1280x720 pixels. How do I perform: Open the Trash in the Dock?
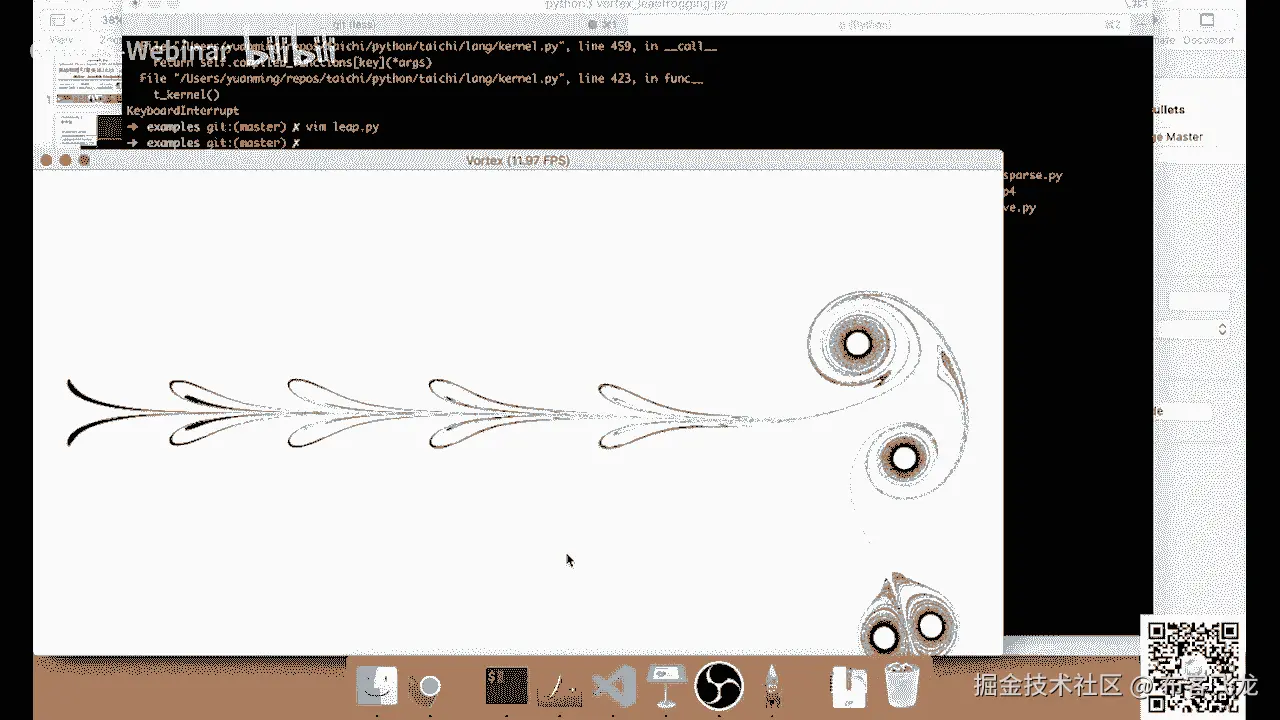tap(902, 686)
